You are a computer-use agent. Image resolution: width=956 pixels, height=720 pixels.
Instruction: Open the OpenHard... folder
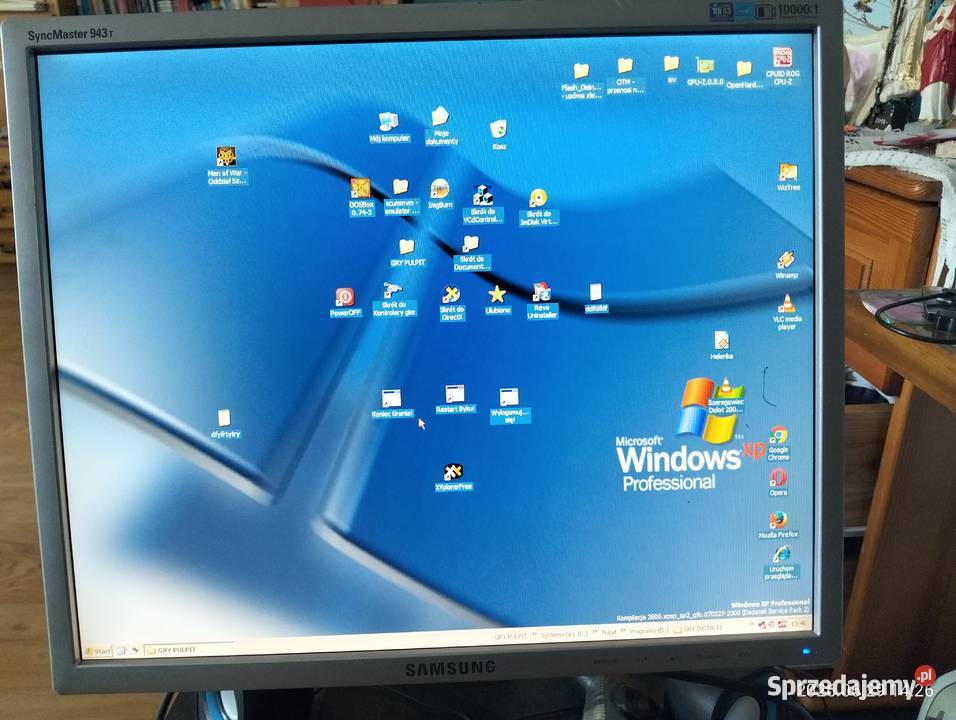point(744,75)
